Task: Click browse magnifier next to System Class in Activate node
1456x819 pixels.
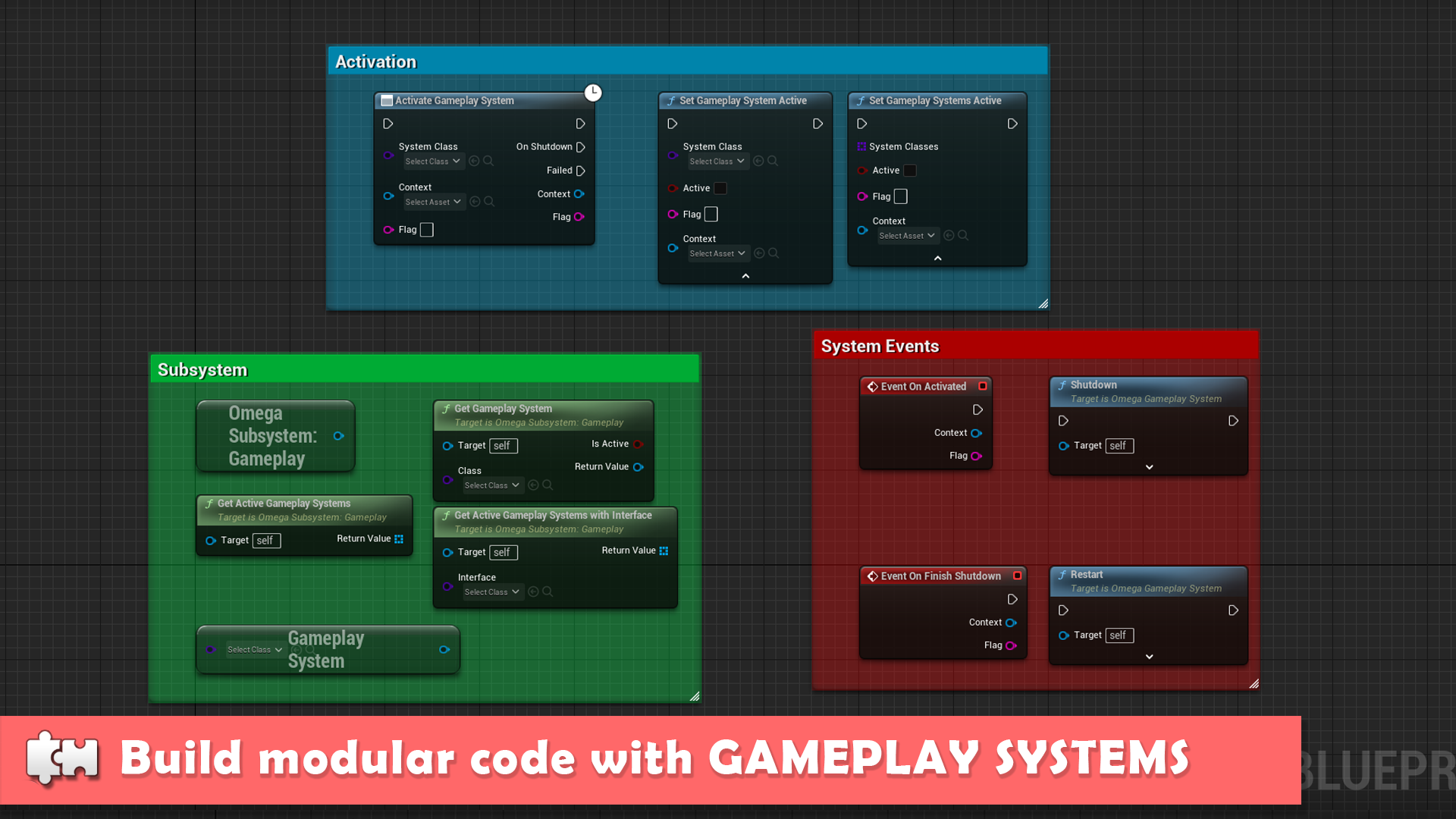Action: click(x=489, y=161)
